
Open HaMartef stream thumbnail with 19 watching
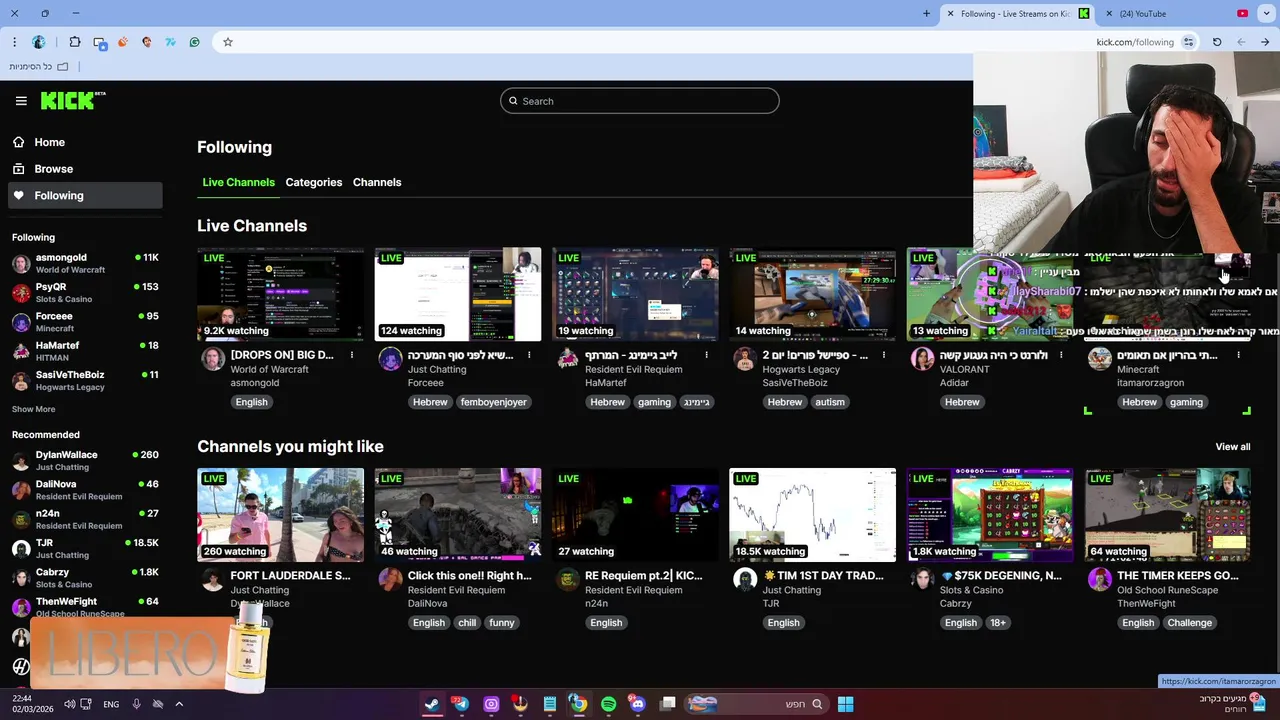pos(635,294)
